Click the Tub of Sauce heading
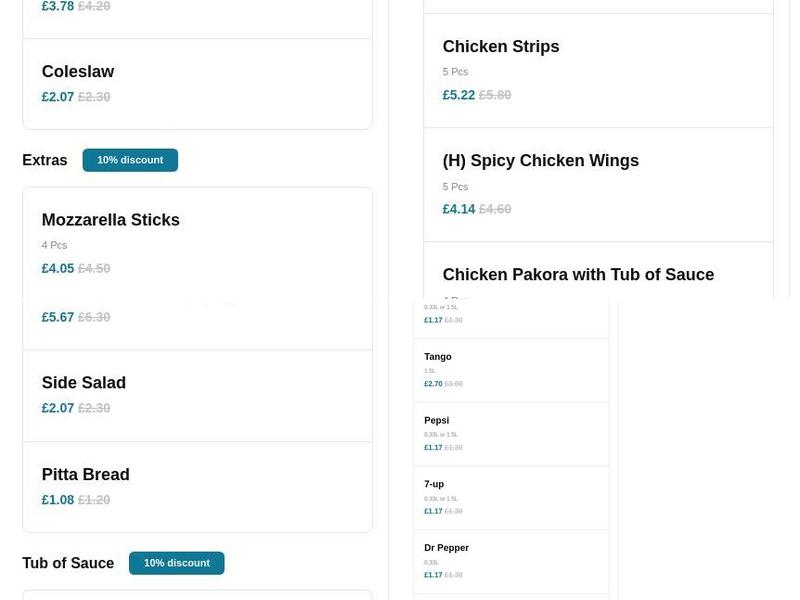The height and width of the screenshot is (600, 800). [68, 562]
